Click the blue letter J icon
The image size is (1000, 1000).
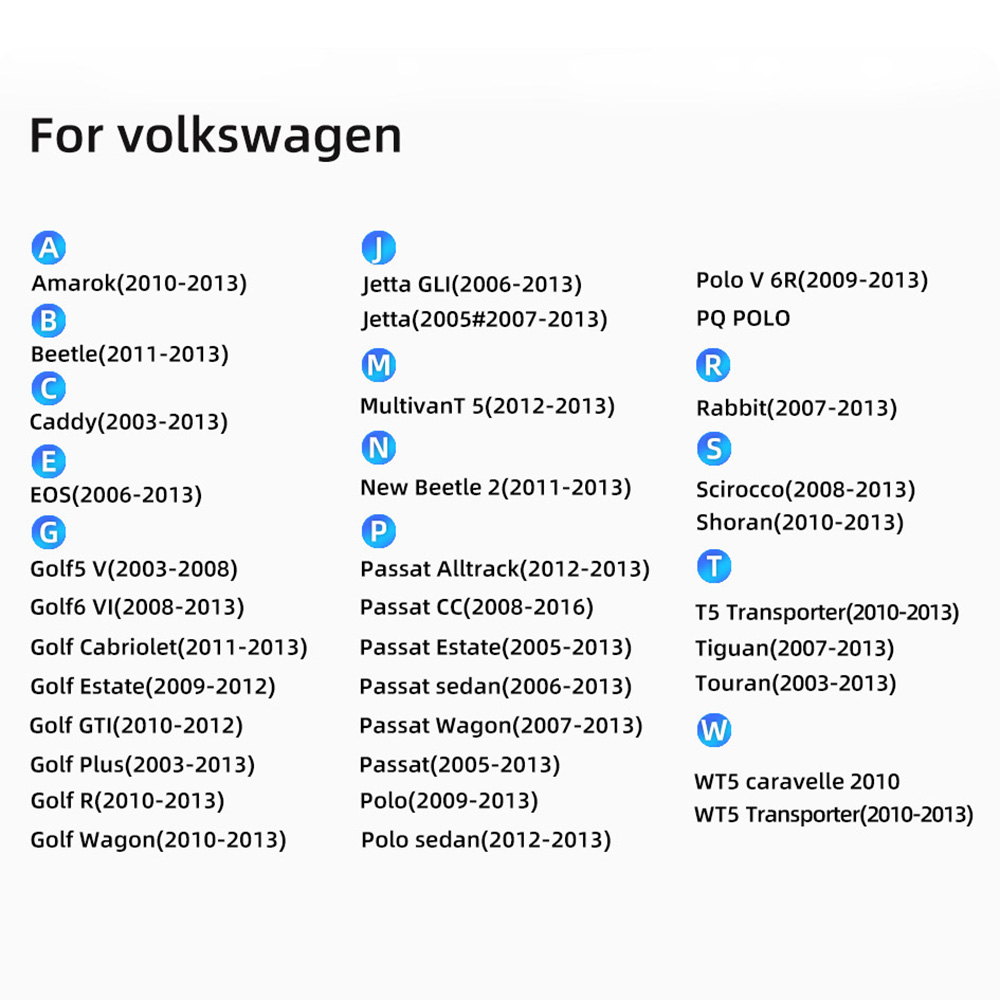point(378,247)
